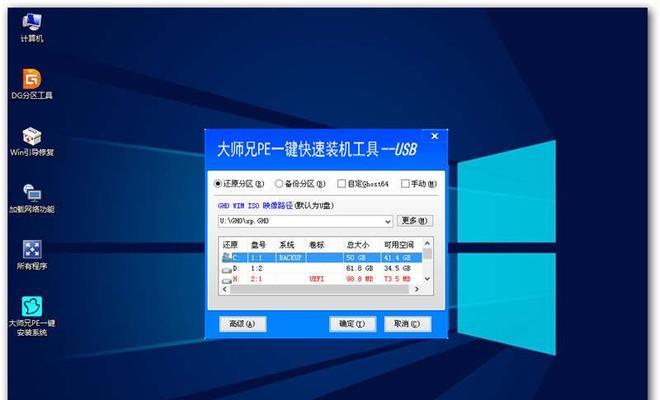Click the 盘号 column header
Viewport: 660px width, 400px height.
(x=258, y=245)
